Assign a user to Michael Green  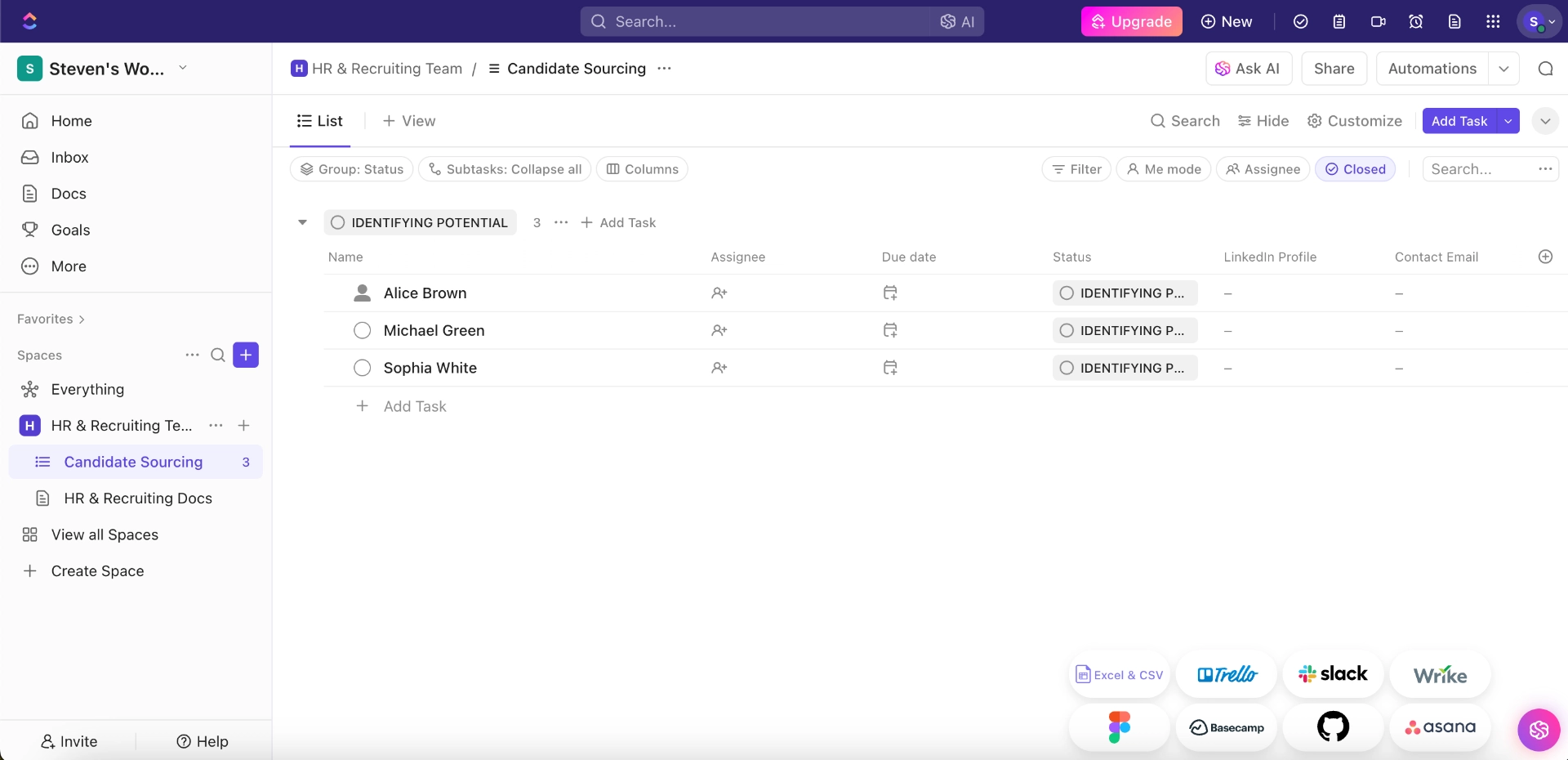click(719, 330)
